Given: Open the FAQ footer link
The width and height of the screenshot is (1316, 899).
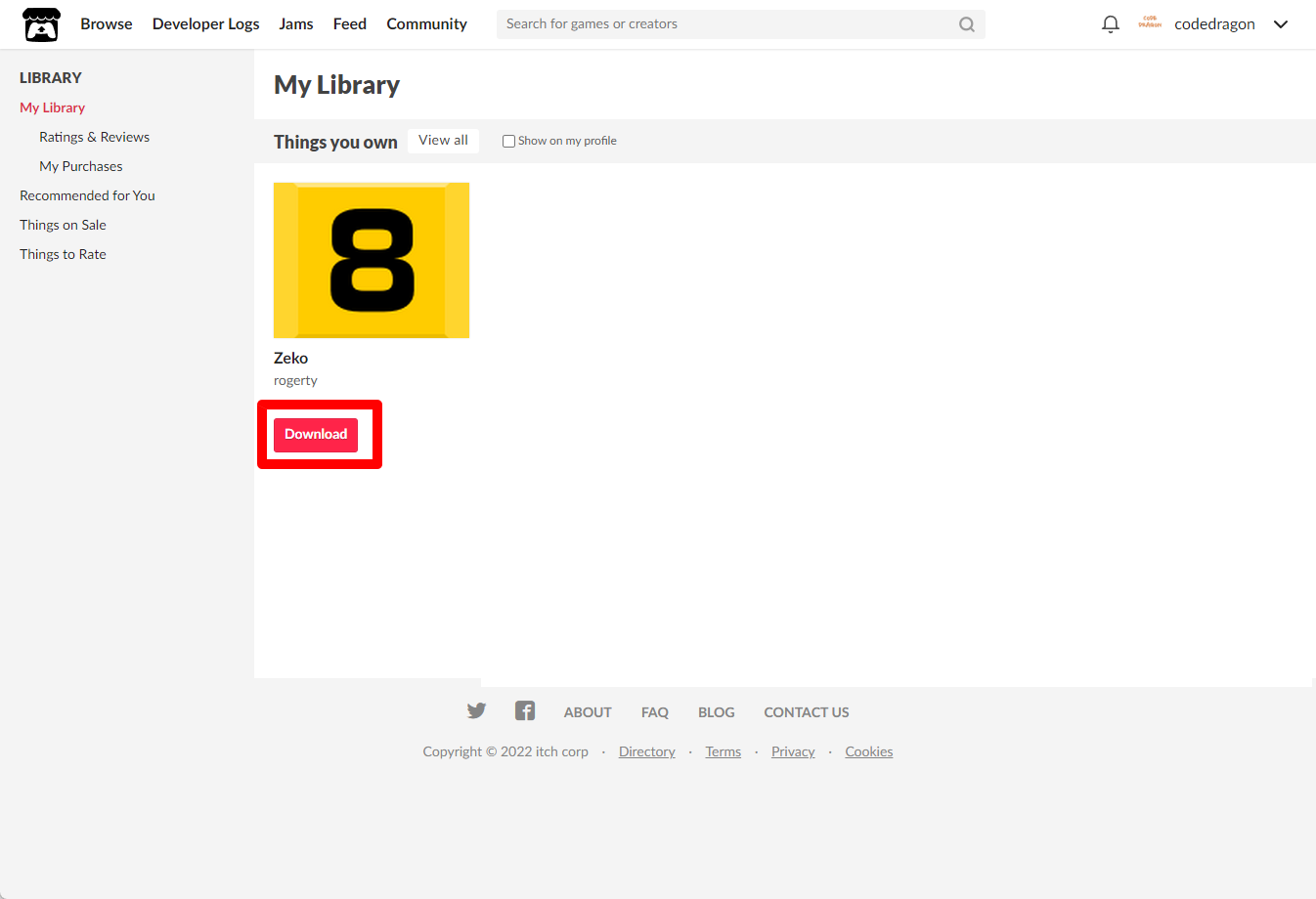Looking at the screenshot, I should click(x=655, y=712).
